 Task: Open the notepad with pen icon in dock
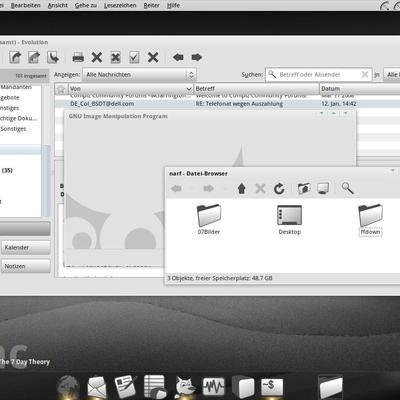click(126, 387)
